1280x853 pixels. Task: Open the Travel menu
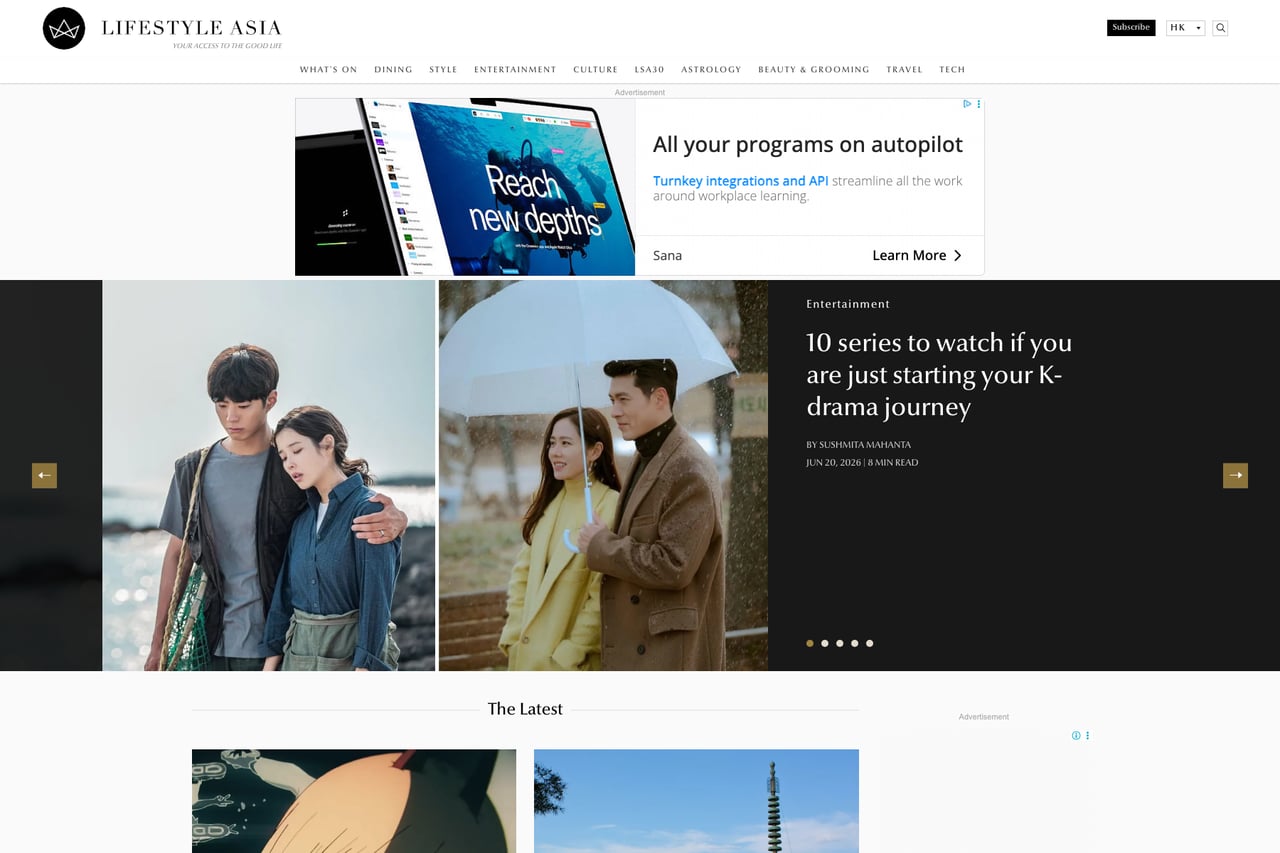coord(904,70)
